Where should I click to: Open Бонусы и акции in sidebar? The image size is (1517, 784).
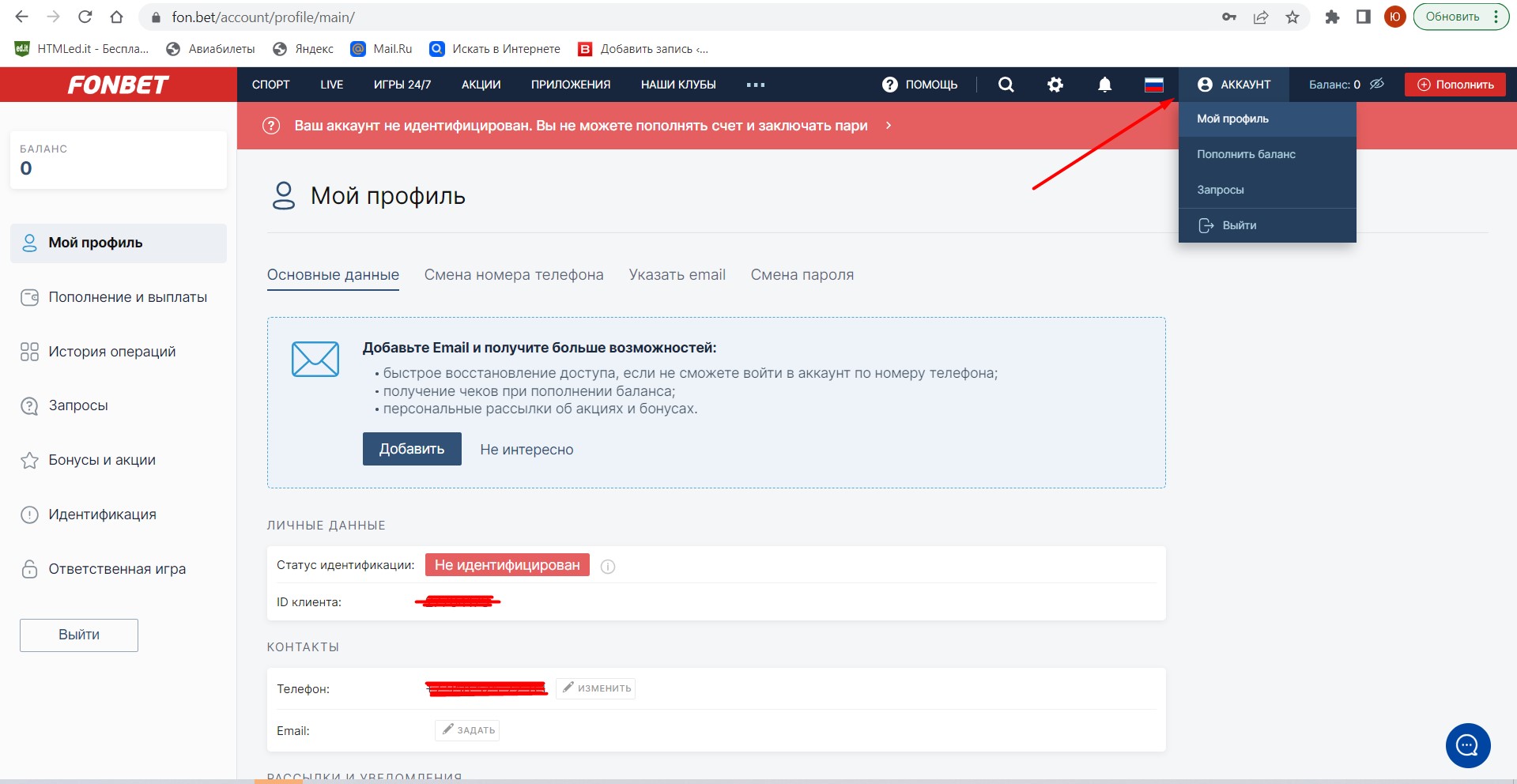point(101,460)
